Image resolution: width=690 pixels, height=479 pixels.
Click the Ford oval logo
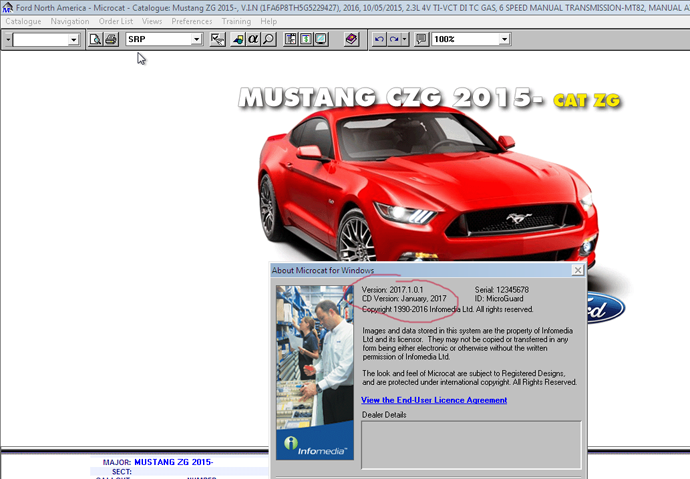click(x=606, y=308)
